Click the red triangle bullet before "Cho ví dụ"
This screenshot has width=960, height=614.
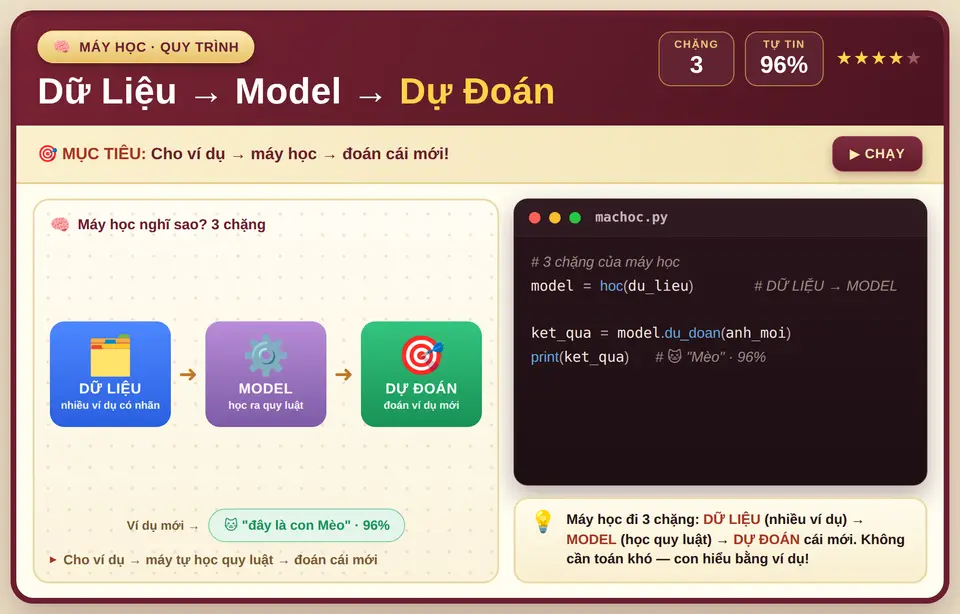pos(53,560)
